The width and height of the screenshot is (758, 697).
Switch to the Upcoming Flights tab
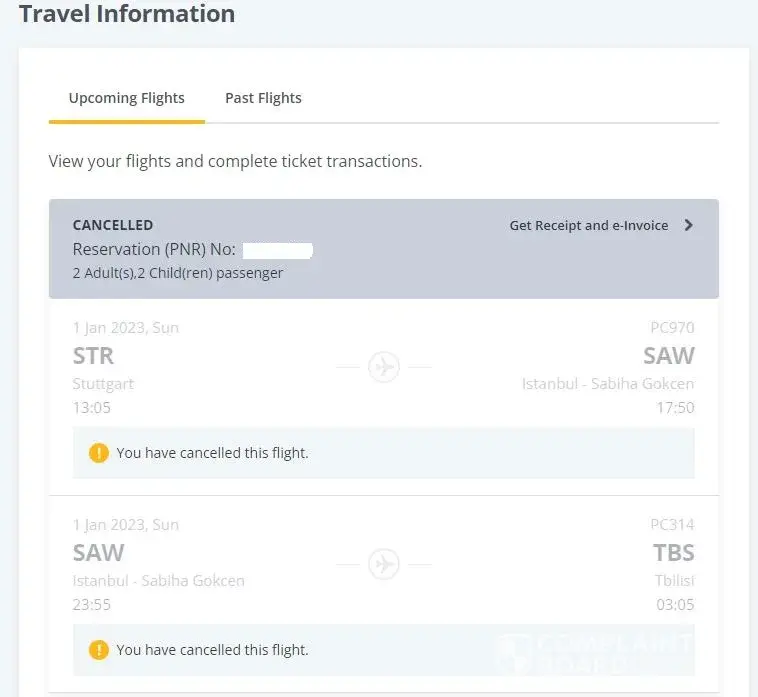pos(127,98)
